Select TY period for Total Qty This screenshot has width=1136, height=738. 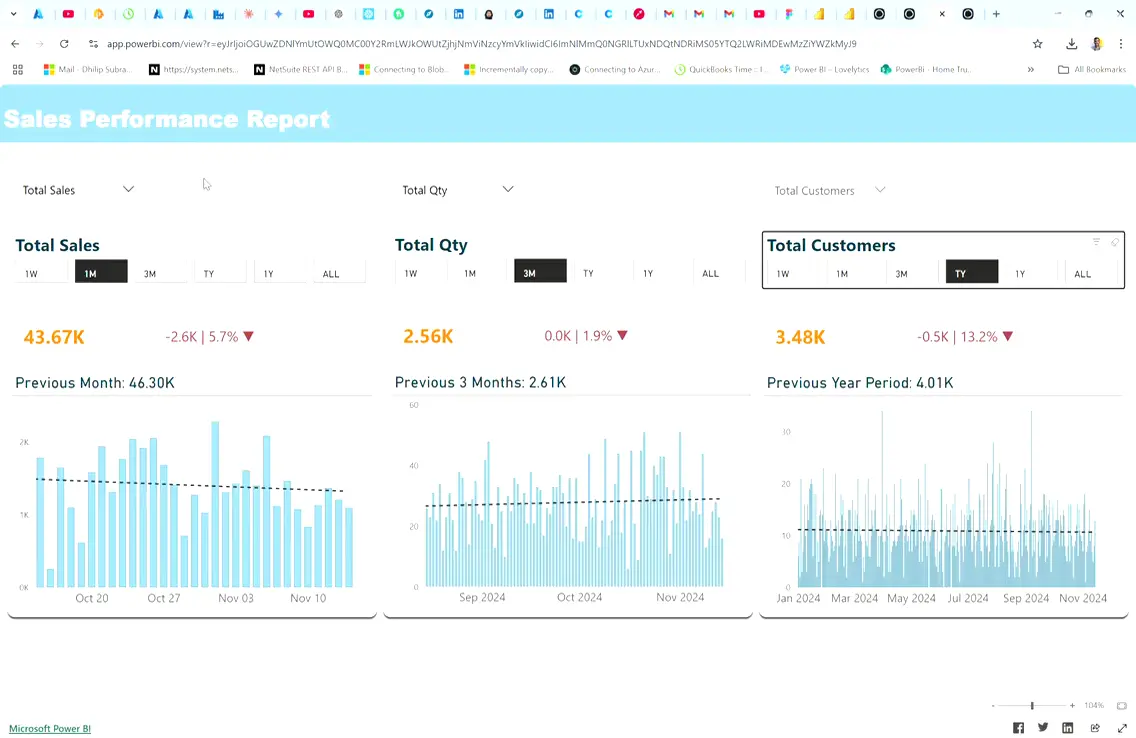(x=600, y=273)
